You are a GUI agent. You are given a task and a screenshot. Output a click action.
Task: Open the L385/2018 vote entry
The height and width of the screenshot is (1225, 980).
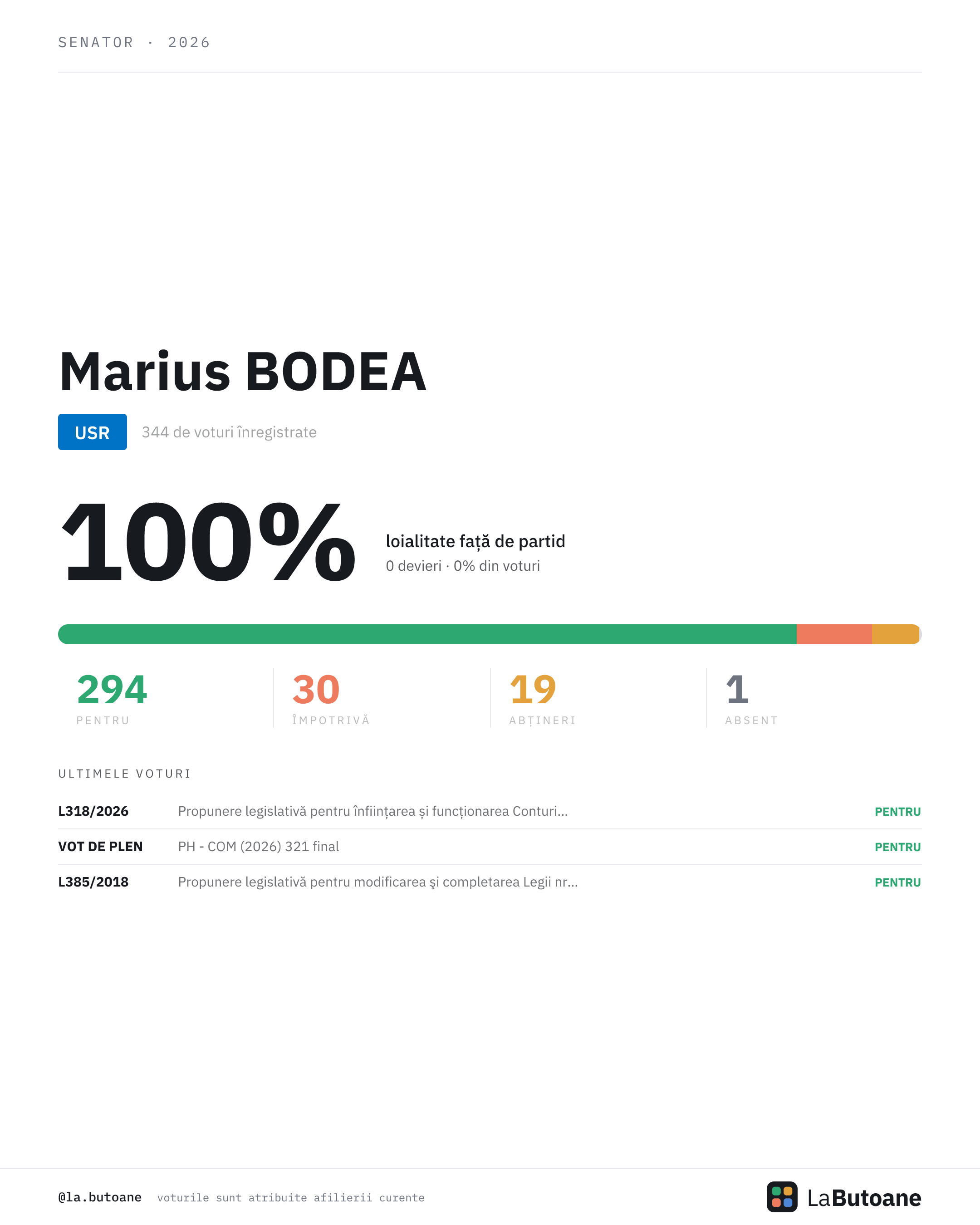point(490,882)
